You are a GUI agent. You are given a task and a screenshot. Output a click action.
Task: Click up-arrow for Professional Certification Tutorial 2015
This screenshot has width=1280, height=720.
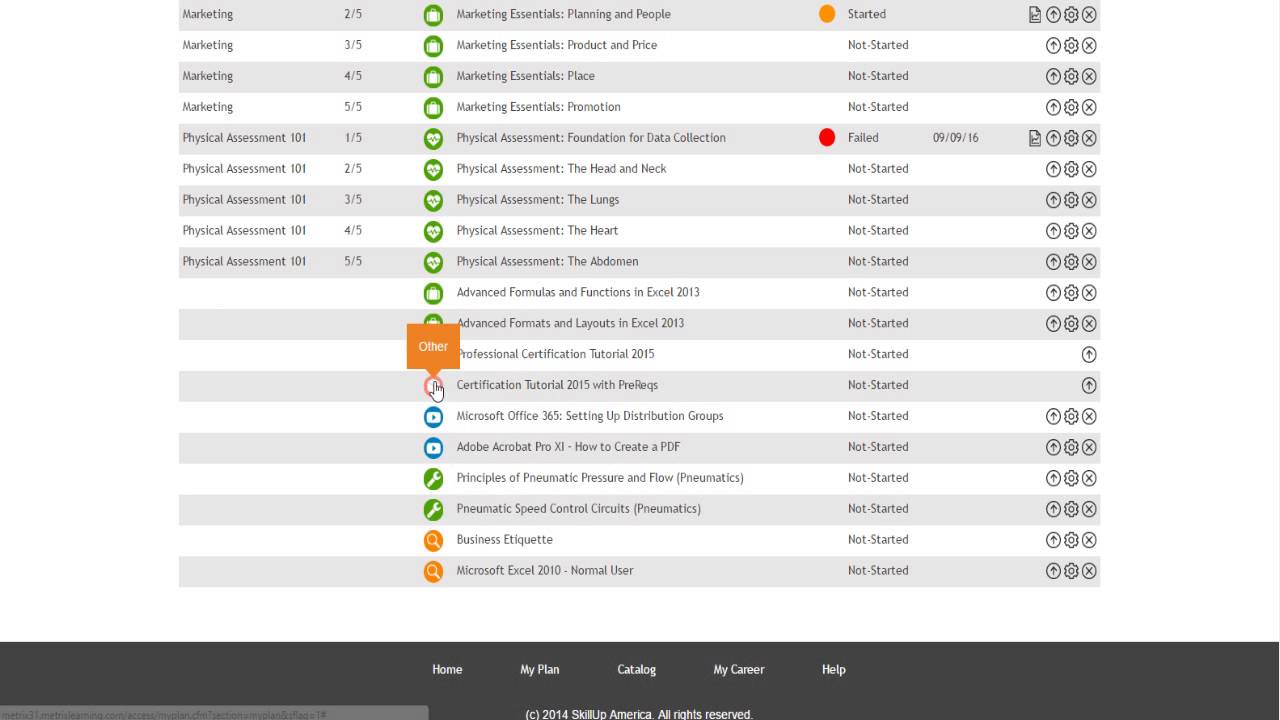point(1089,354)
